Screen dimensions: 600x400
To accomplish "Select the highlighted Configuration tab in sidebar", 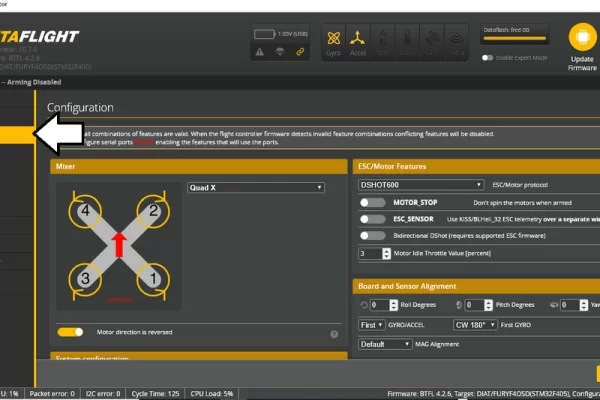I will pos(17,133).
